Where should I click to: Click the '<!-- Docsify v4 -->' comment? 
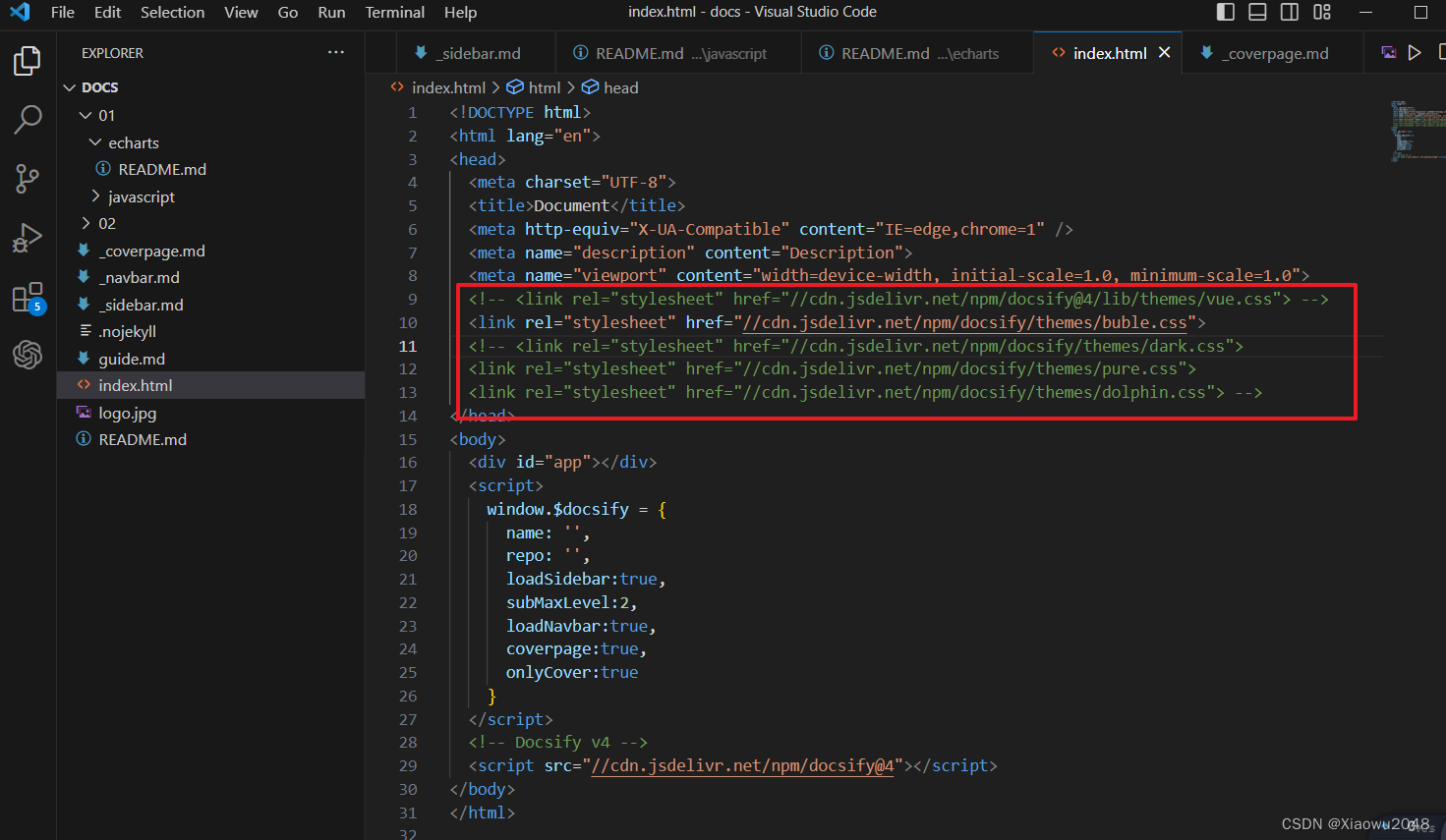pos(558,742)
